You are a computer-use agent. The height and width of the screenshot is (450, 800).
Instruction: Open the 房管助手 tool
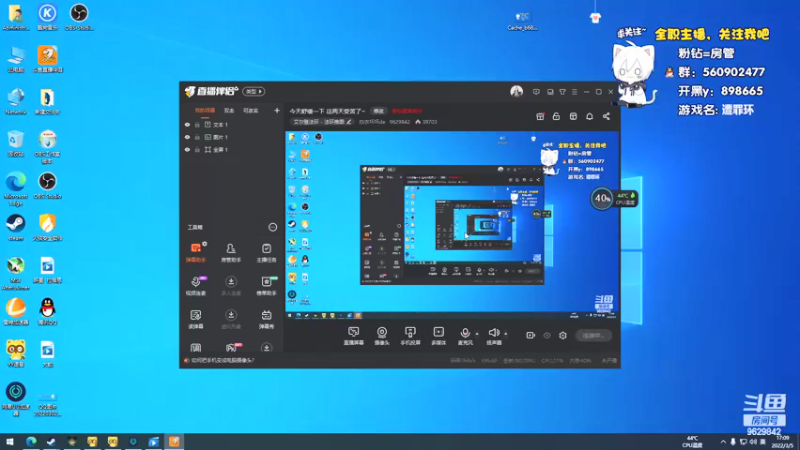click(x=231, y=253)
